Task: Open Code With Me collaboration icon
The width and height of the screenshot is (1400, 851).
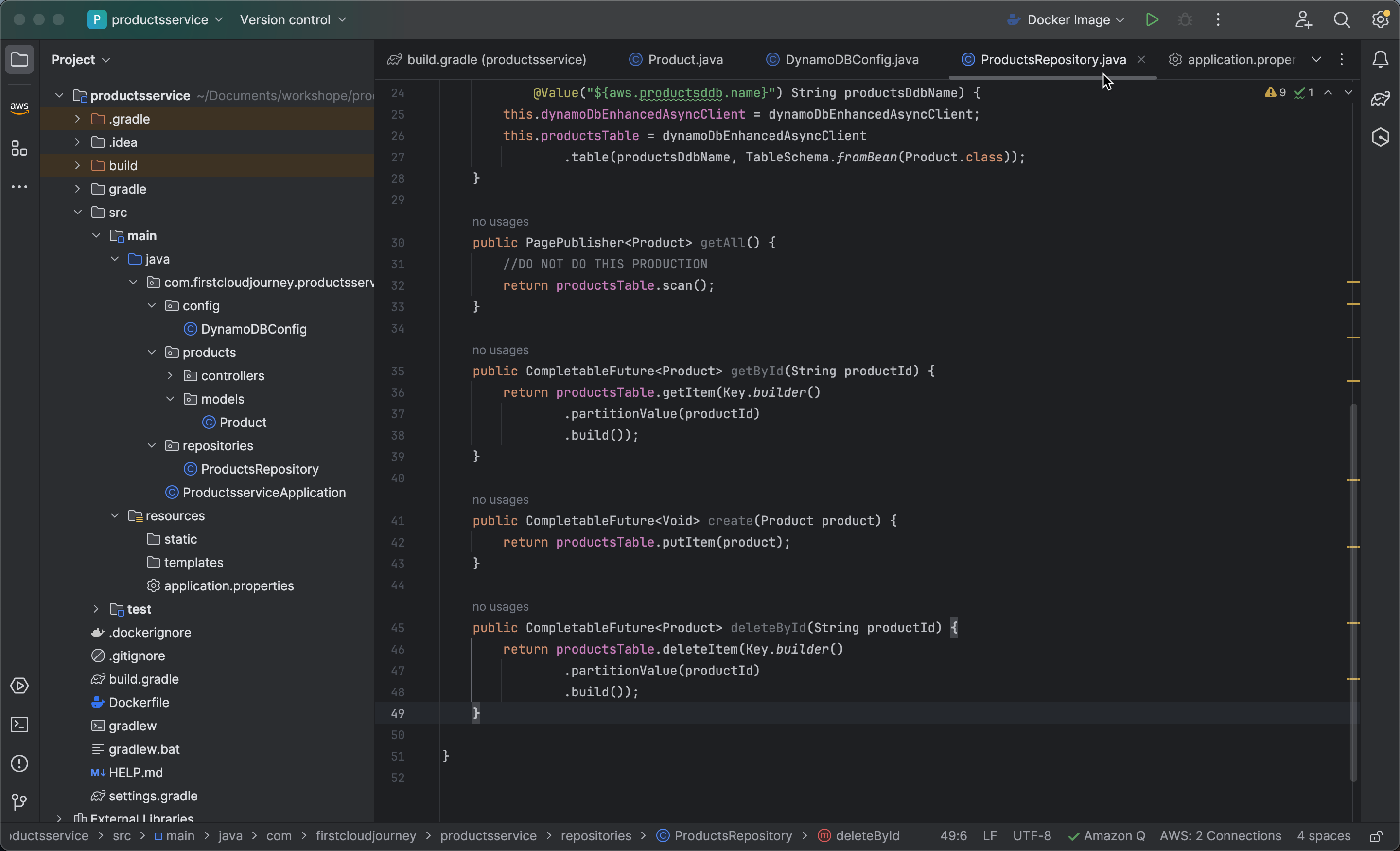Action: [x=1303, y=20]
